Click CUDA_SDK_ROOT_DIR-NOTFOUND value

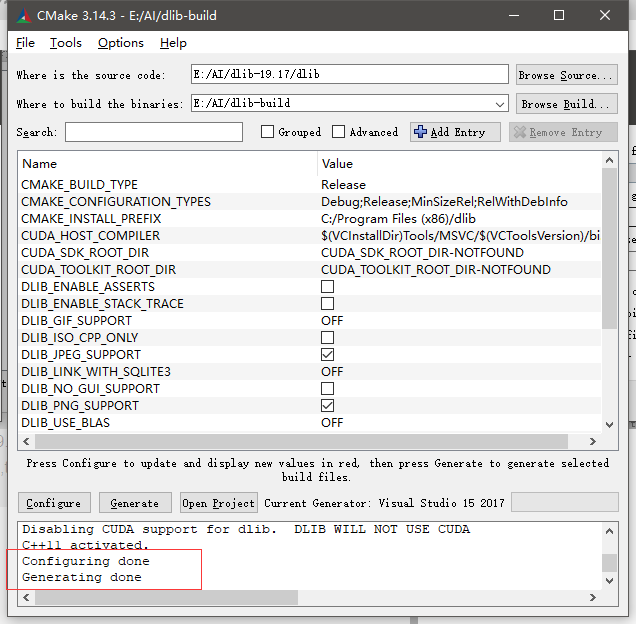coord(422,253)
